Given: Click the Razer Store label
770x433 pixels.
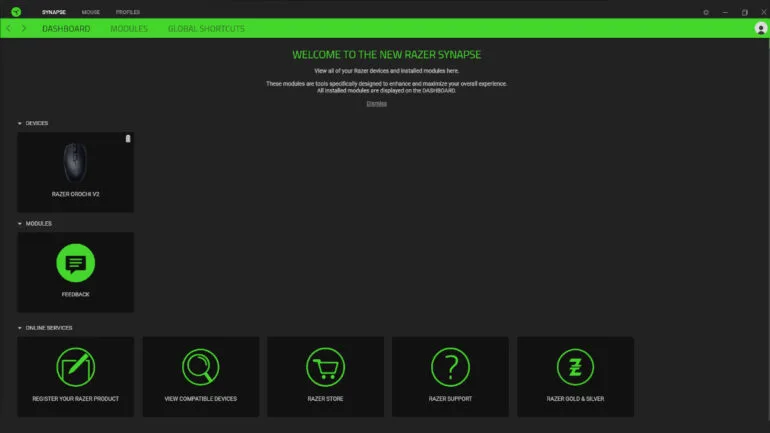Looking at the screenshot, I should [325, 399].
